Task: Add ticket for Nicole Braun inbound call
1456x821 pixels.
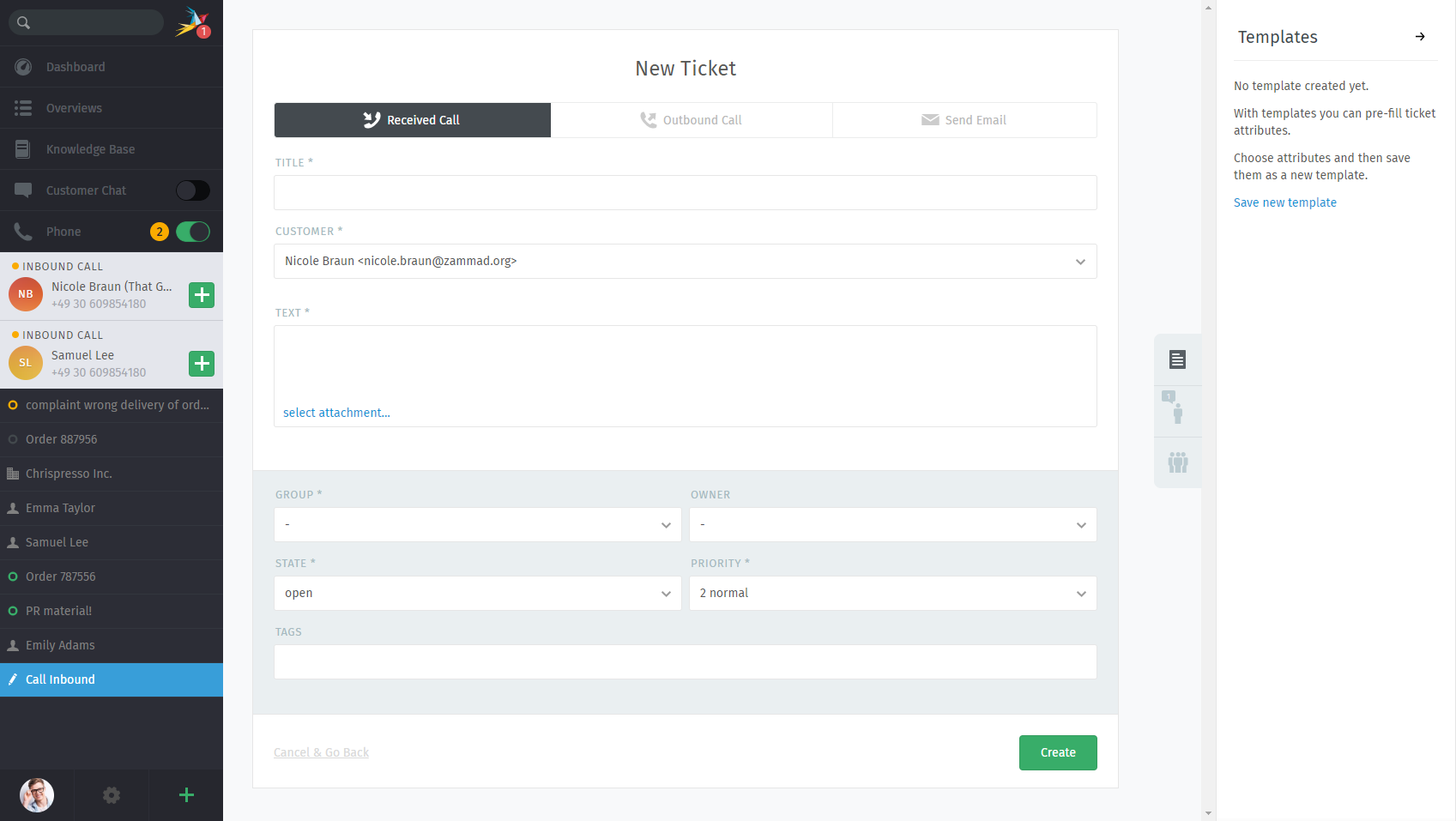Action: [202, 295]
